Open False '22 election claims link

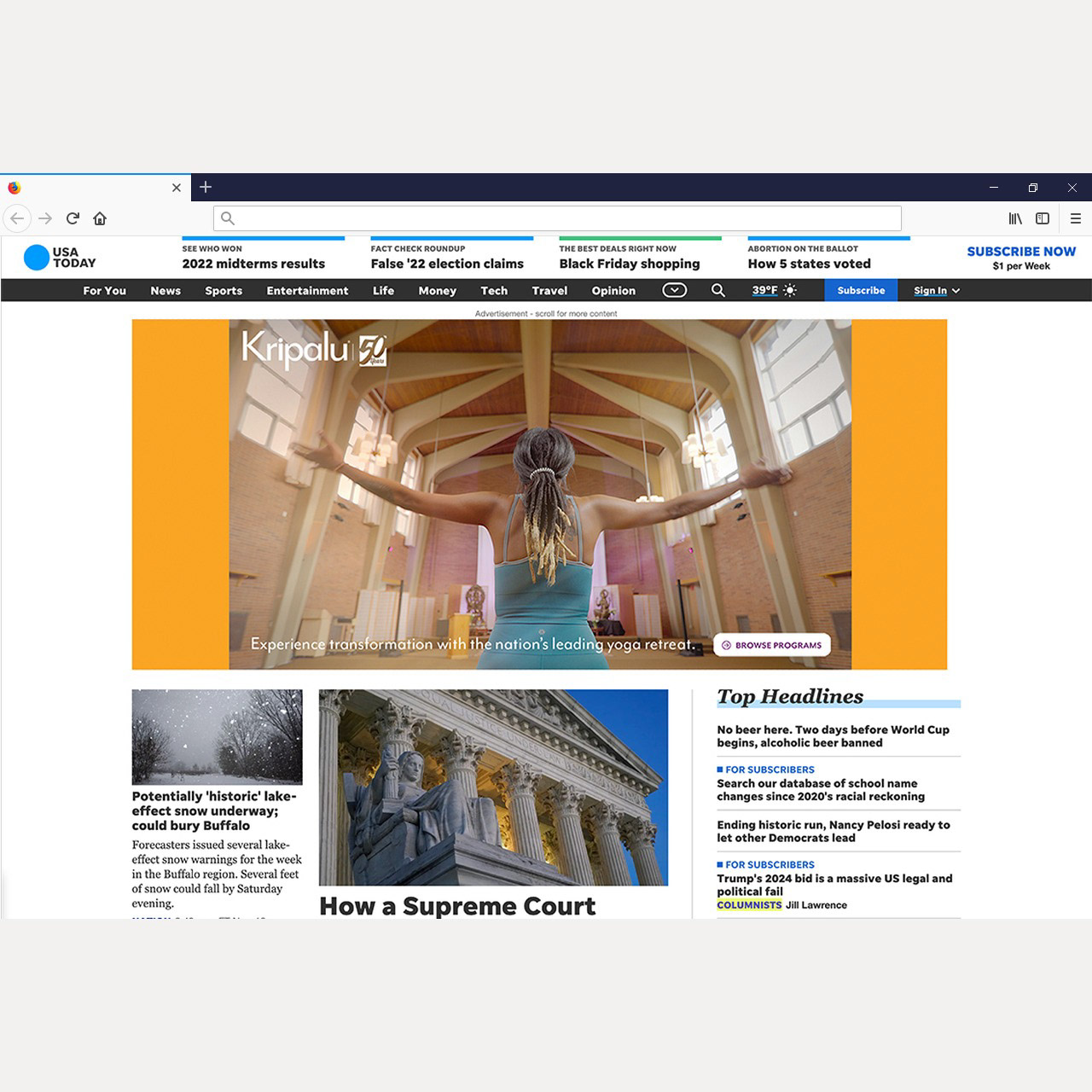tap(447, 264)
